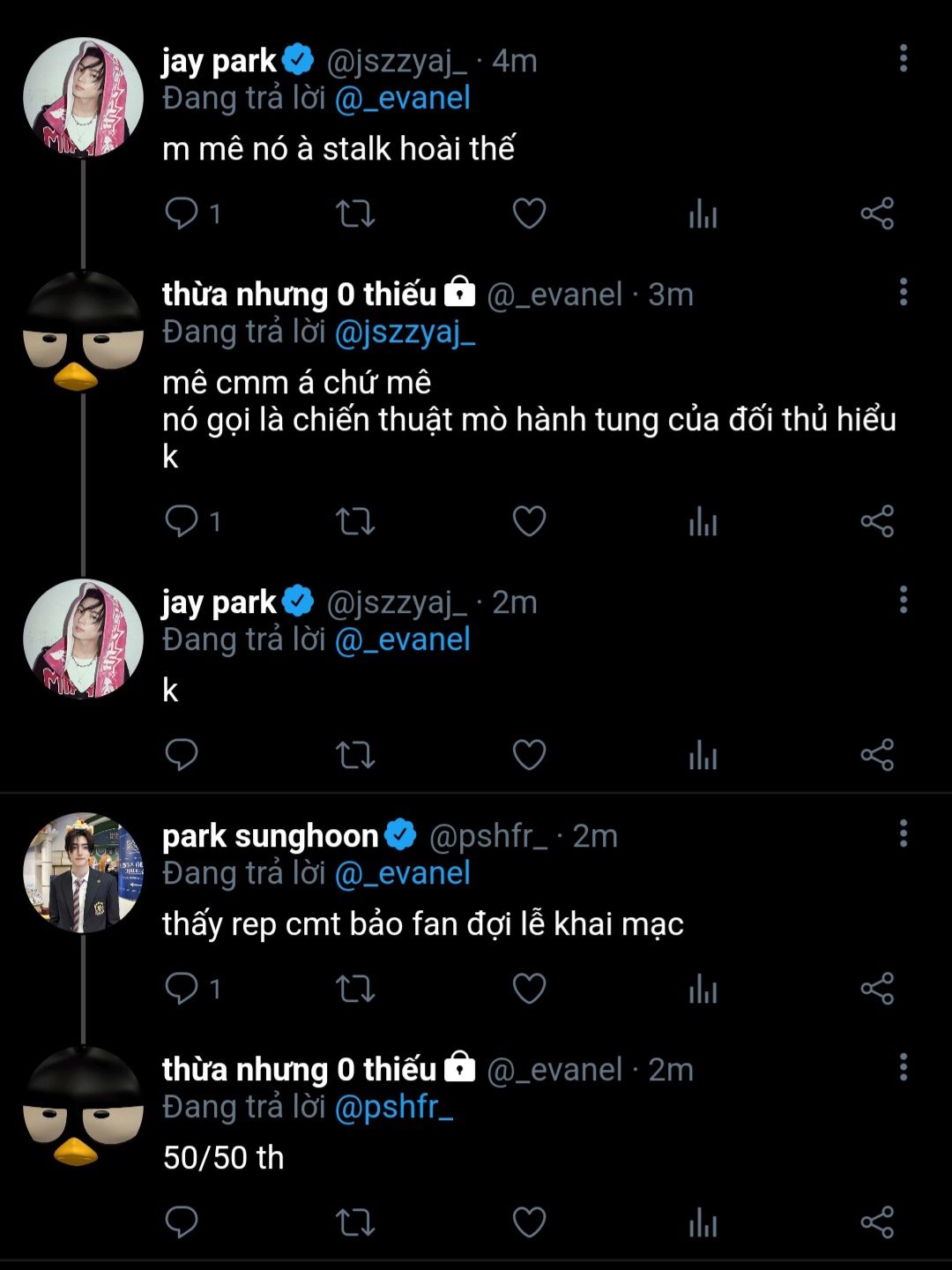The width and height of the screenshot is (952, 1270).
Task: Open more options on park sunghoon's tweet
Action: [903, 833]
